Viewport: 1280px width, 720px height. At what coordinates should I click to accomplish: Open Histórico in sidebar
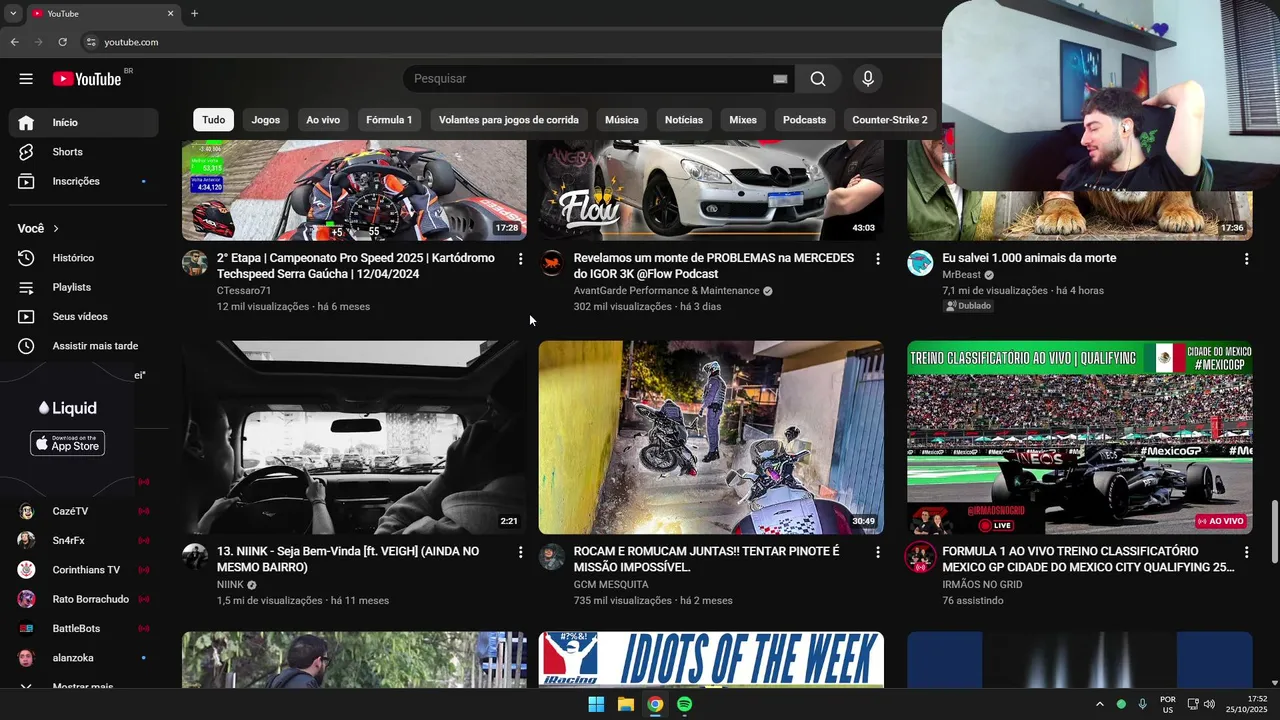coord(83,258)
